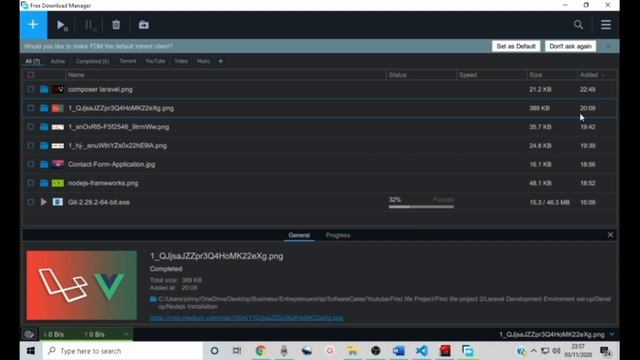Sort by the Status column header
This screenshot has height=360, width=640.
click(x=398, y=75)
